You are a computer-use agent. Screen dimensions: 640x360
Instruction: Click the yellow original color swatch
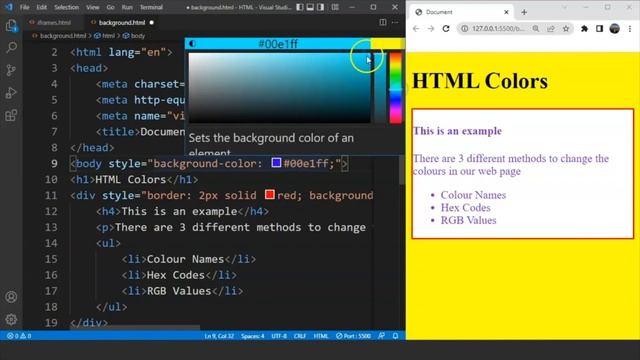pos(387,44)
